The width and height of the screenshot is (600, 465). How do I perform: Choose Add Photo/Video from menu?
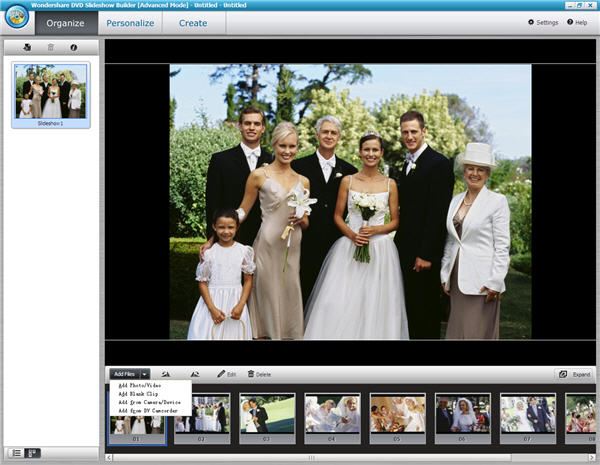[140, 385]
